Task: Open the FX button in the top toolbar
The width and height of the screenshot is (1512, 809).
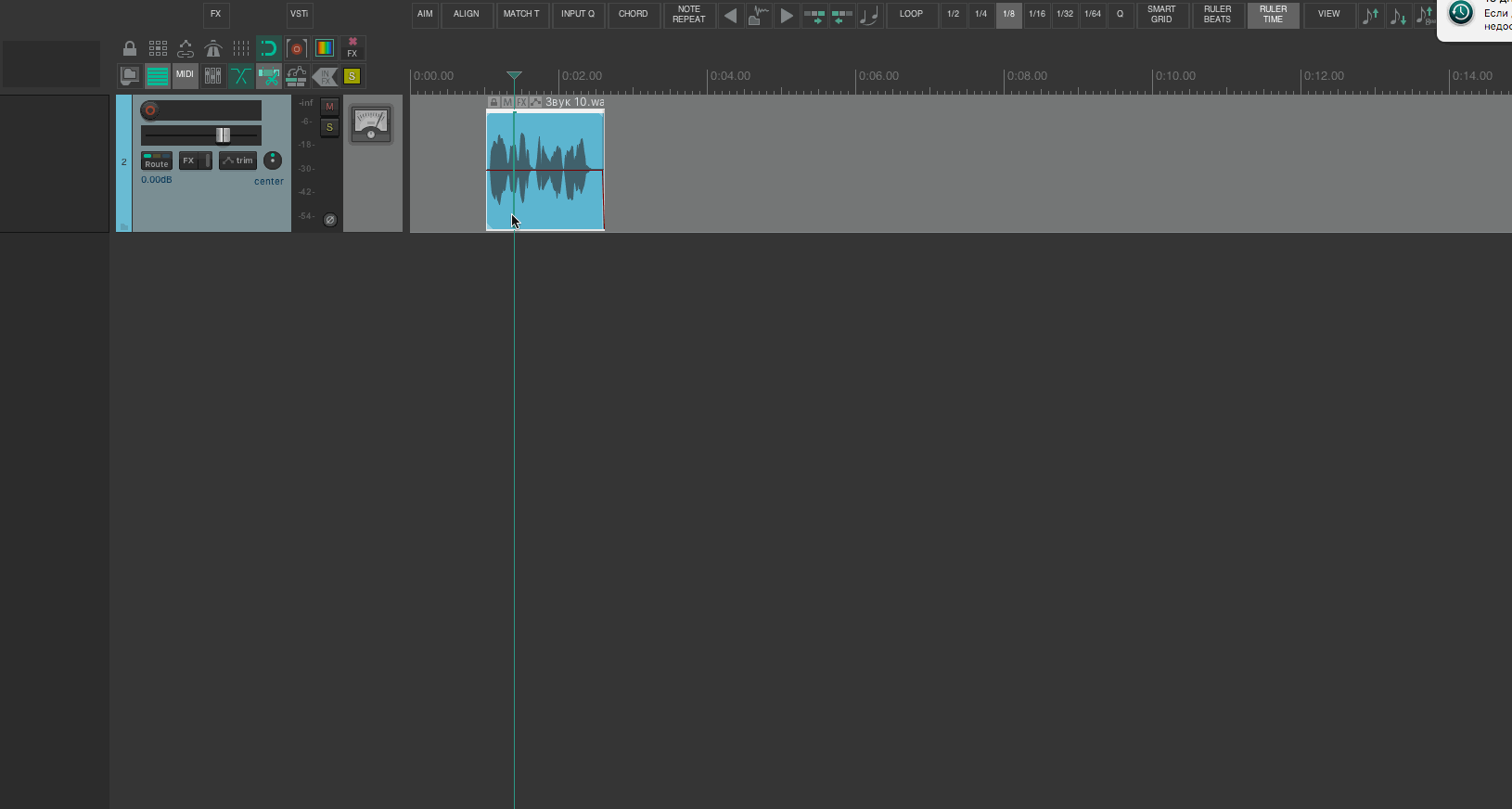Action: 216,15
